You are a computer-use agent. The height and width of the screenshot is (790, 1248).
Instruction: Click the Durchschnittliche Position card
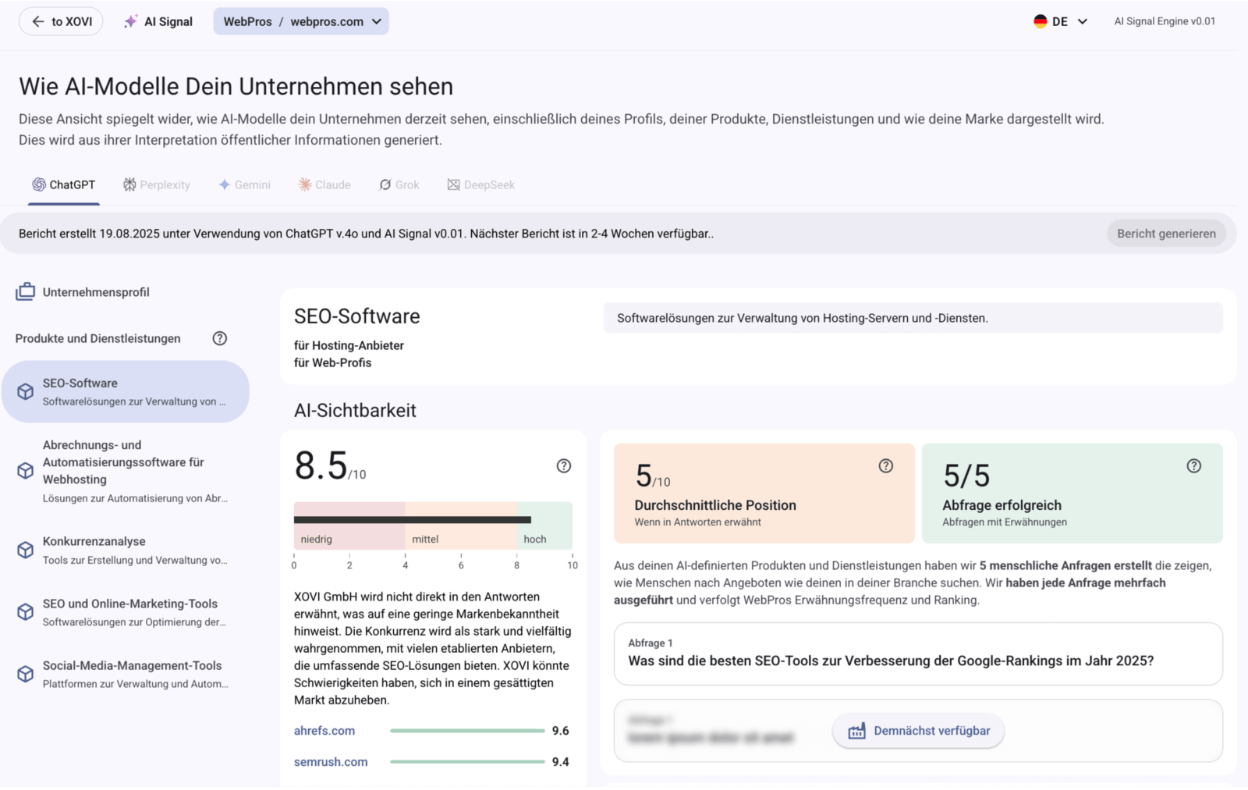[765, 493]
